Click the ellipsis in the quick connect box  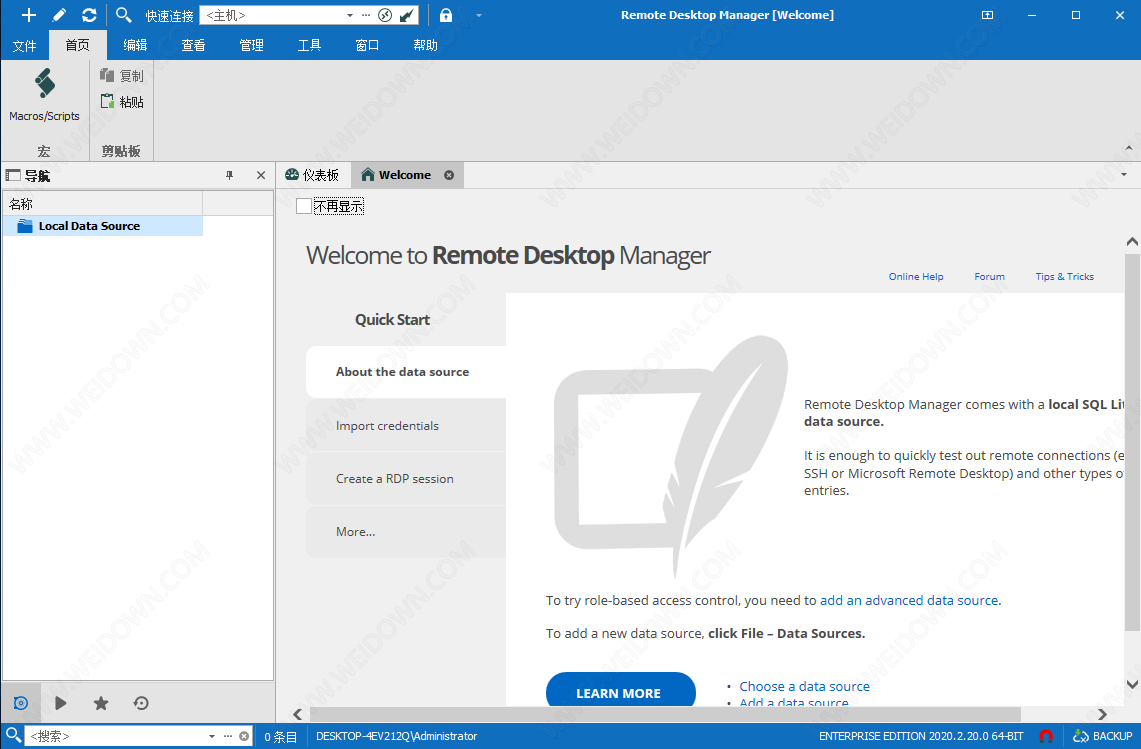click(x=366, y=15)
